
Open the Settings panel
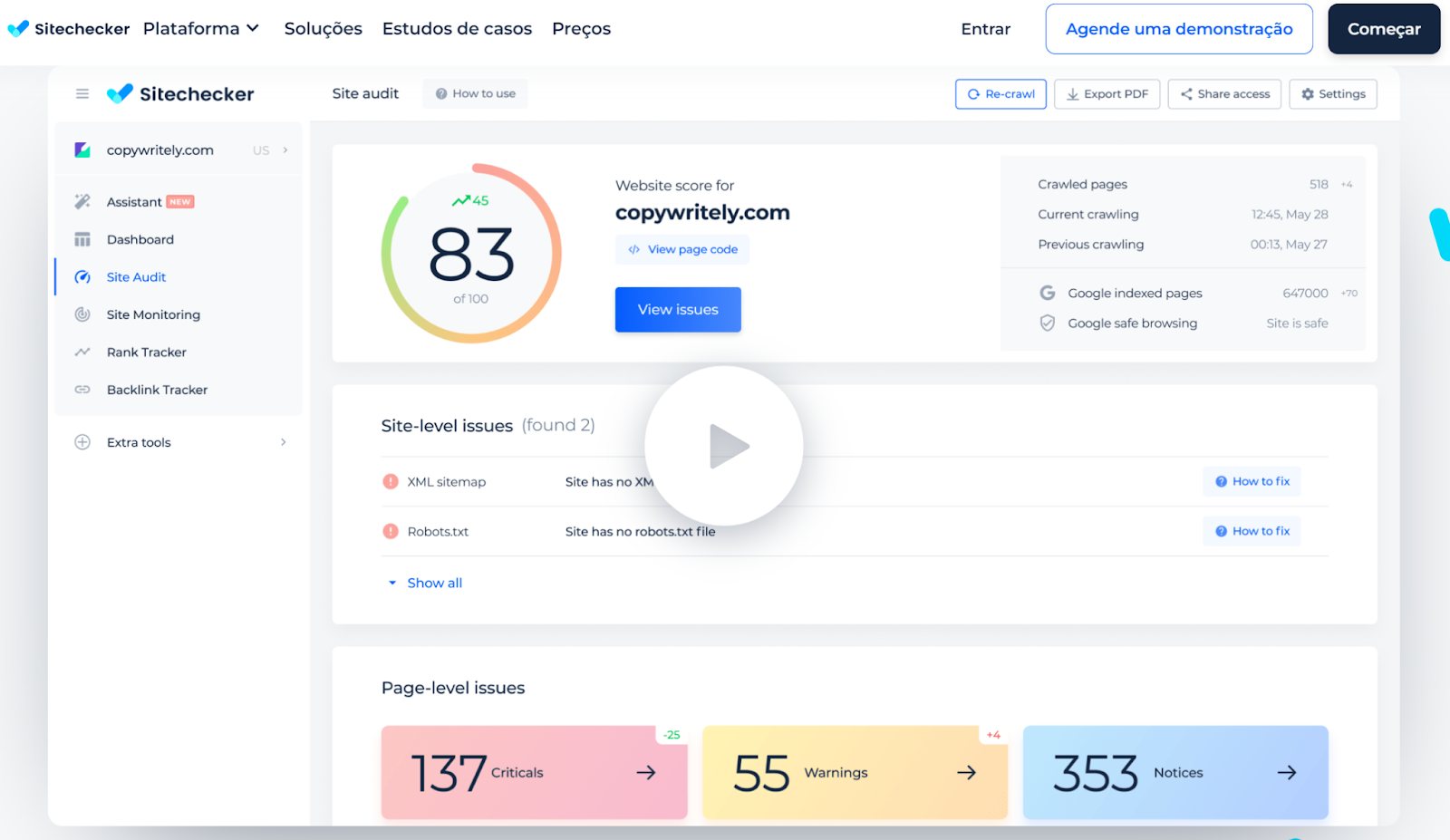(1332, 93)
